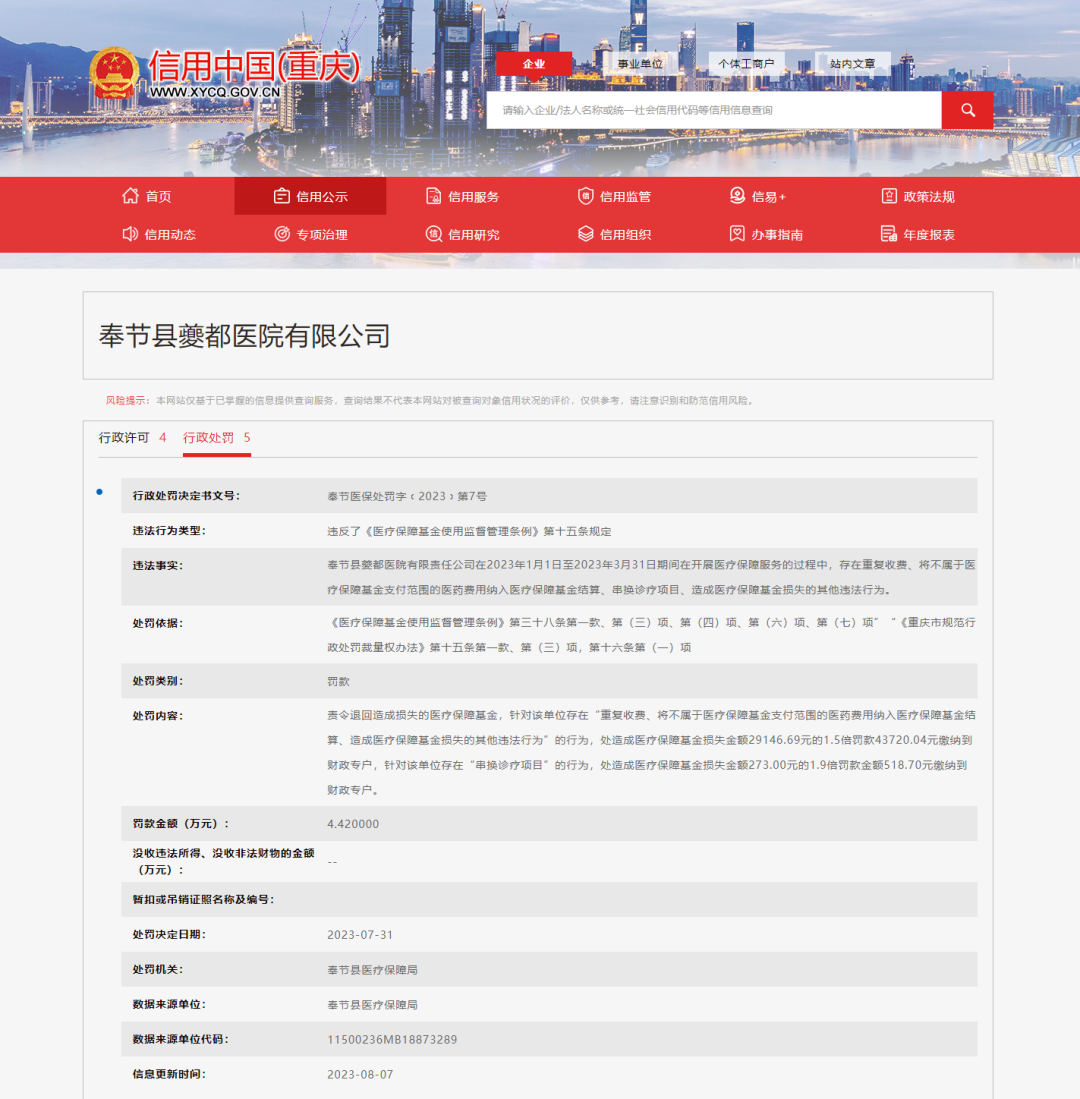Click the 信用服务 document icon
Image resolution: width=1080 pixels, height=1099 pixels.
coord(434,196)
